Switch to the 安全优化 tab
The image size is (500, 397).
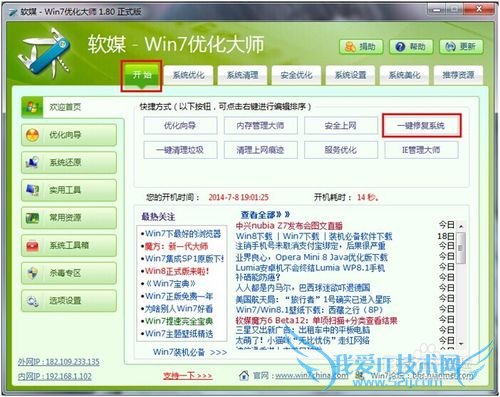[296, 75]
